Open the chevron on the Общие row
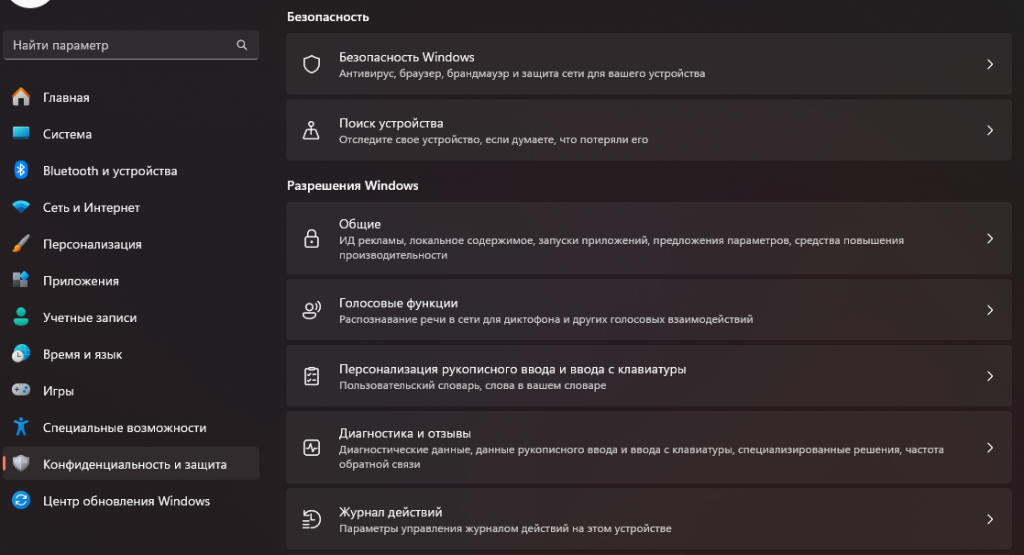Viewport: 1024px width, 555px height. pyautogui.click(x=990, y=238)
